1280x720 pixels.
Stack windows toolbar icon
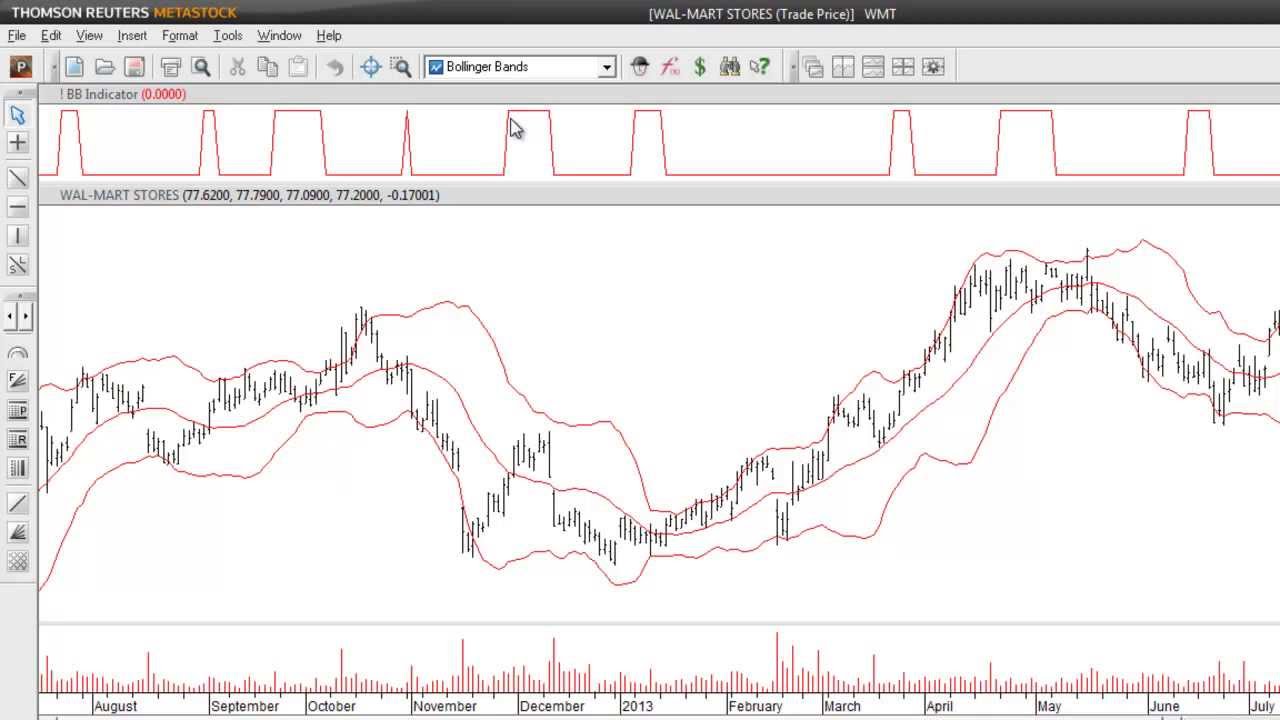tap(873, 67)
